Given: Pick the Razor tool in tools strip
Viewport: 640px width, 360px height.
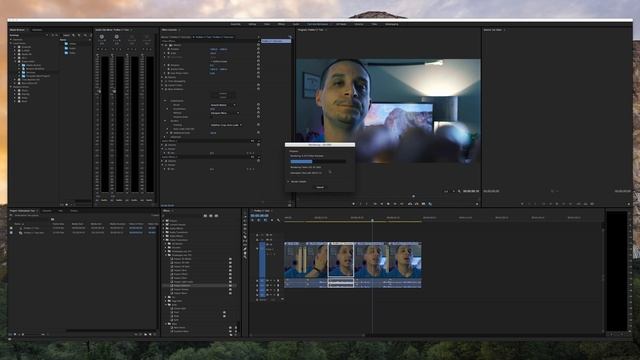Looking at the screenshot, I should point(245,236).
